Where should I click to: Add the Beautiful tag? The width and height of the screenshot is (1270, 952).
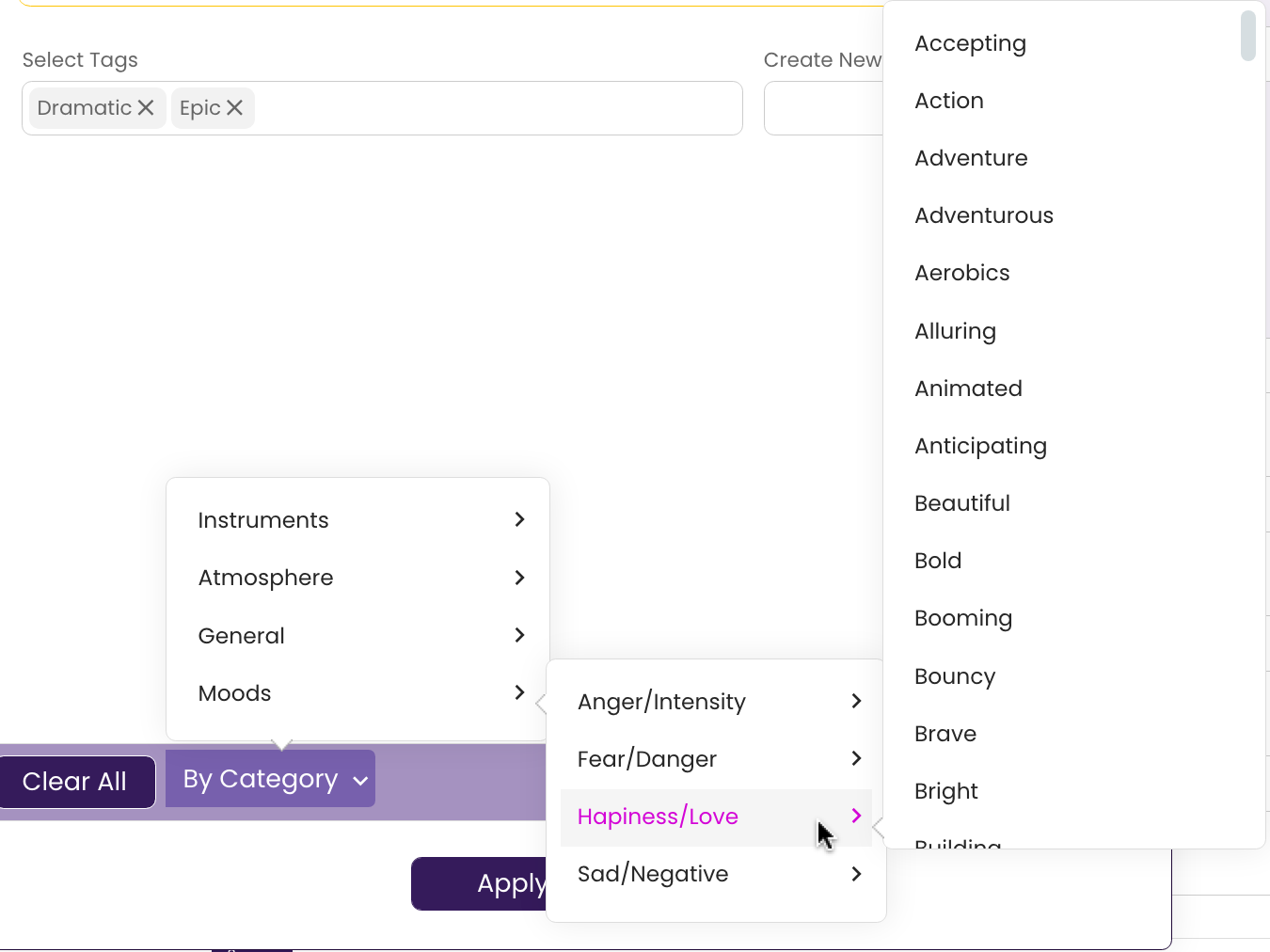point(962,503)
